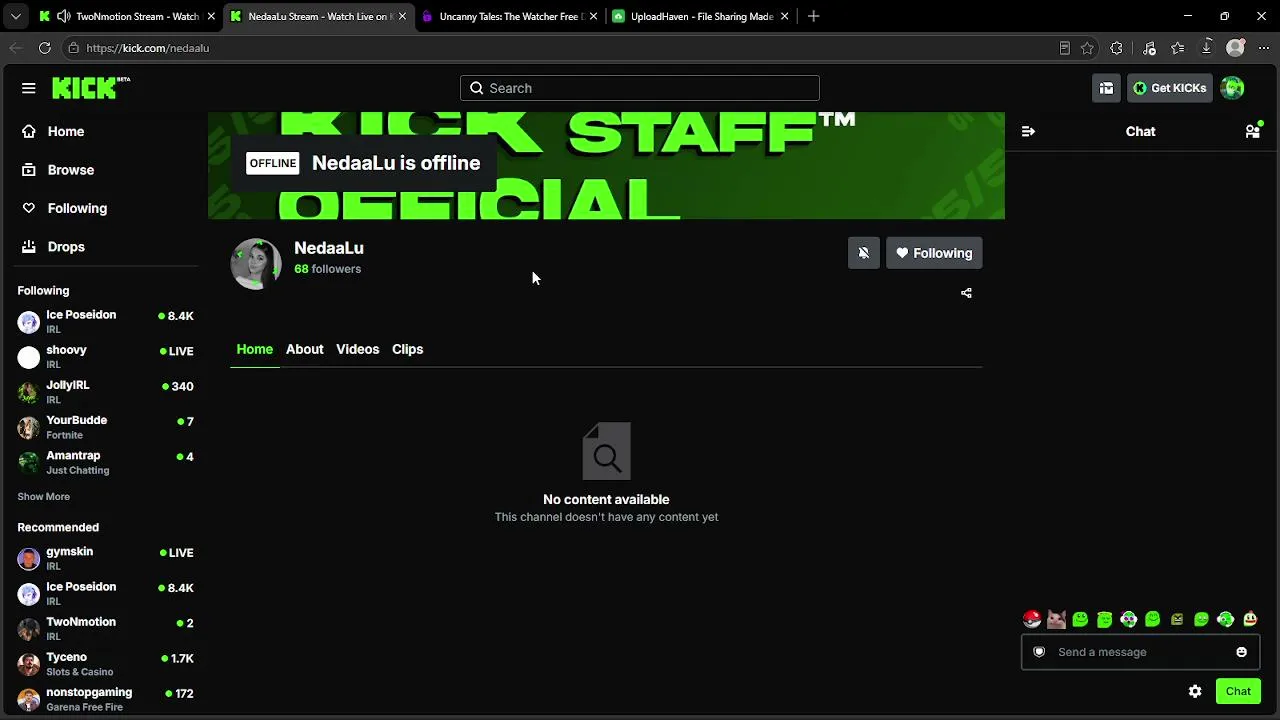
Task: Insert the purple-eyed headphone emote
Action: tap(1129, 619)
